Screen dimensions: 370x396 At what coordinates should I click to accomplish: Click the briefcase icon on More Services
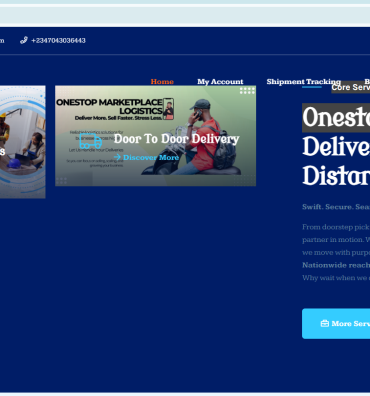coord(324,324)
